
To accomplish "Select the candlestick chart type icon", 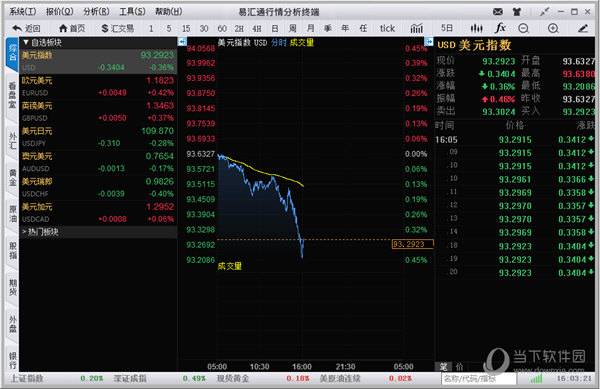I will [x=476, y=28].
